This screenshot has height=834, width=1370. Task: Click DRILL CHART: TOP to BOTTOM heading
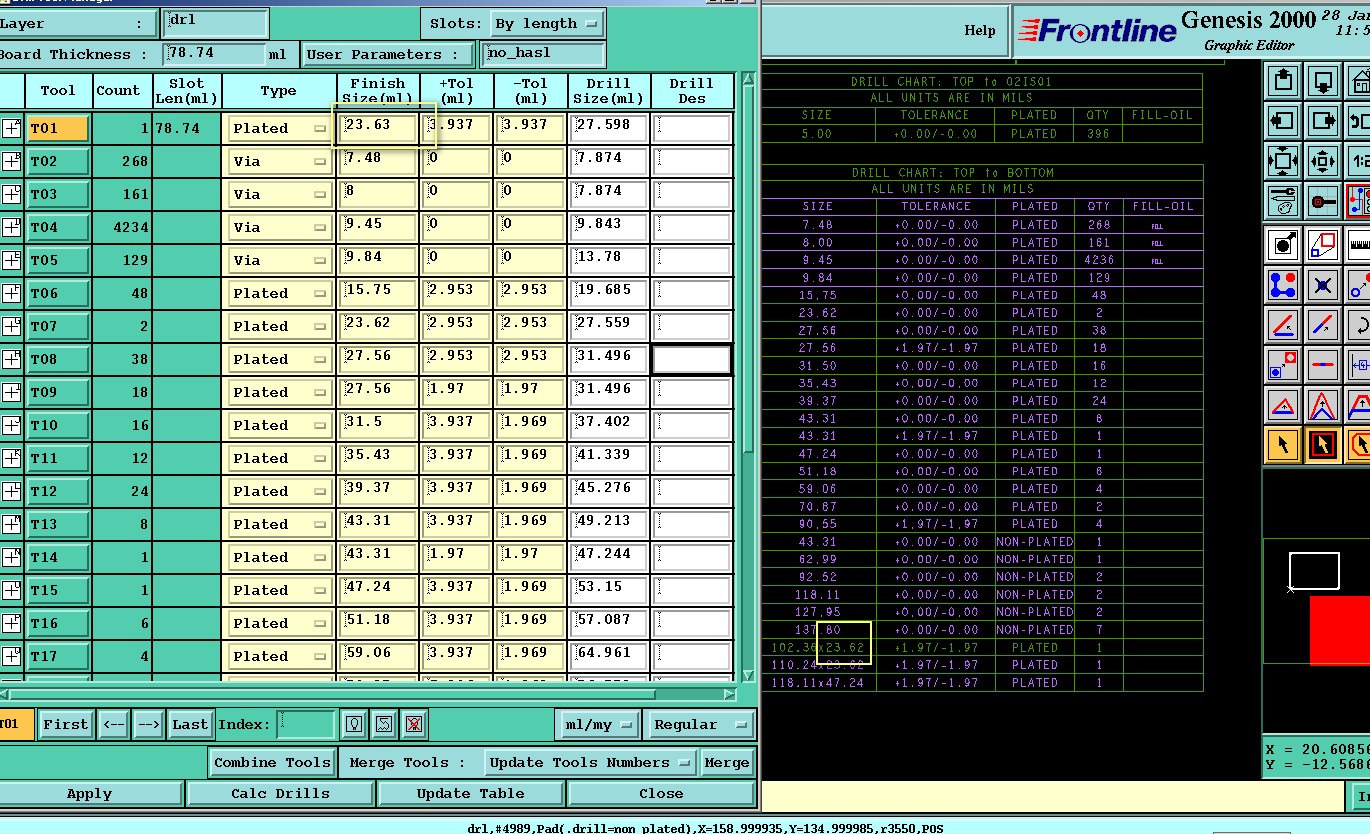click(x=951, y=173)
